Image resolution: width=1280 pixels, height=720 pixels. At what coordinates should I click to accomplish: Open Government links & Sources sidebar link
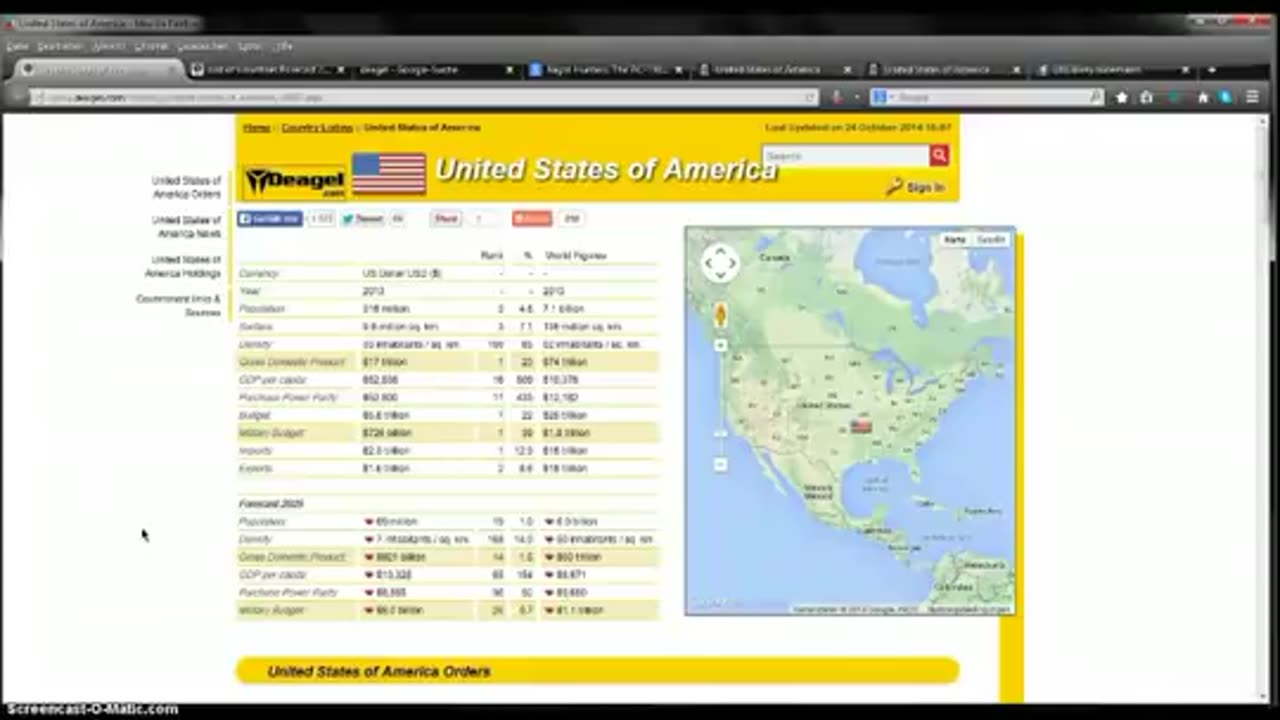point(179,305)
